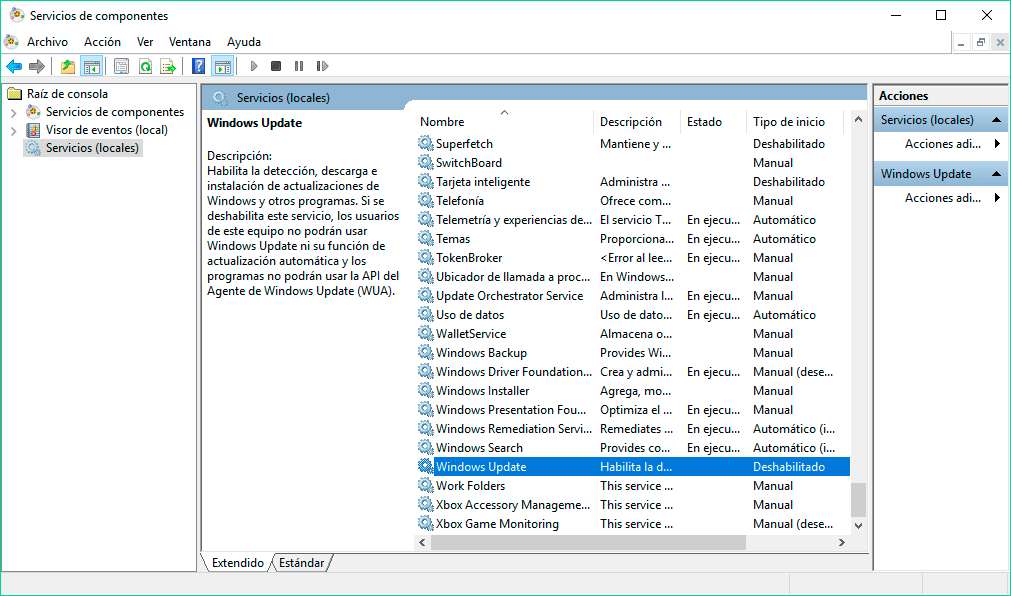Image resolution: width=1011 pixels, height=596 pixels.
Task: Select the Tarjeta inteligente service row
Action: click(x=633, y=181)
